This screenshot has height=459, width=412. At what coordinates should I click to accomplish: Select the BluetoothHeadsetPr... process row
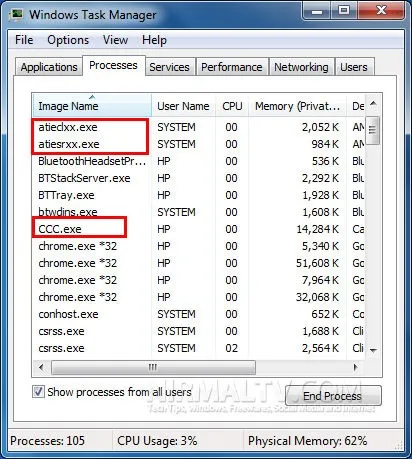coord(198,161)
